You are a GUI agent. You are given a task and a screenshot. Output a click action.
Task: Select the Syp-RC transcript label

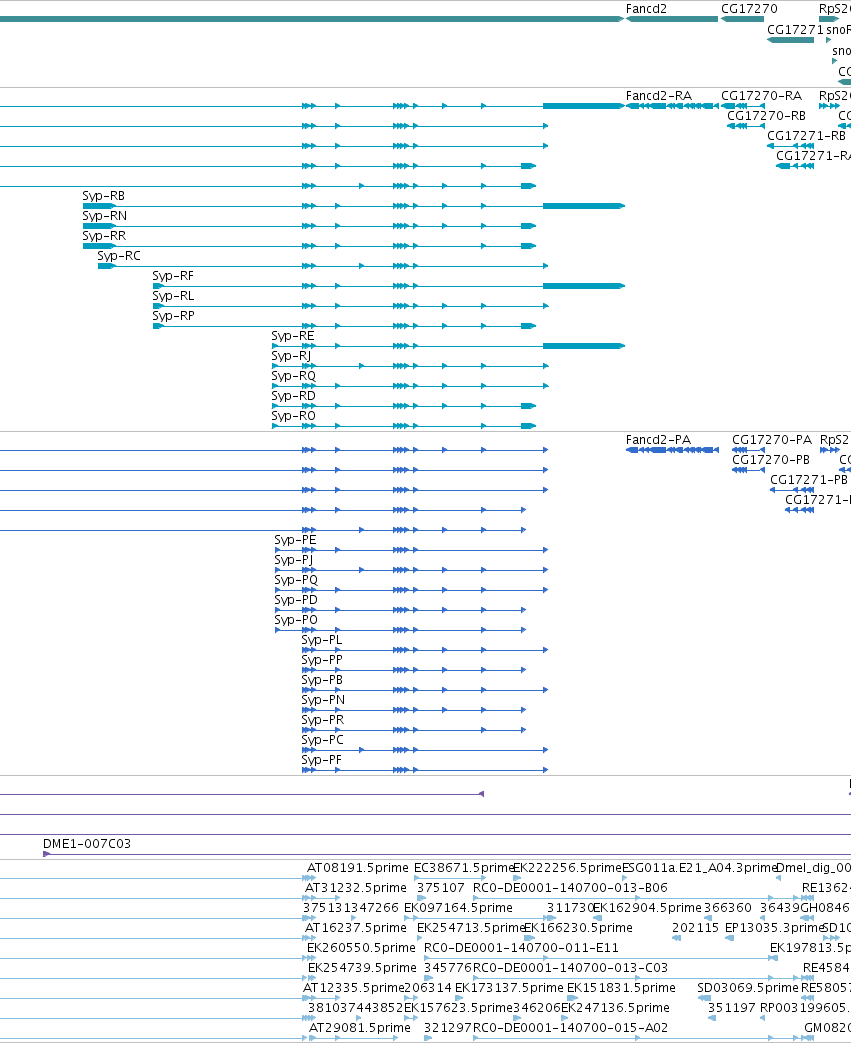pos(119,255)
